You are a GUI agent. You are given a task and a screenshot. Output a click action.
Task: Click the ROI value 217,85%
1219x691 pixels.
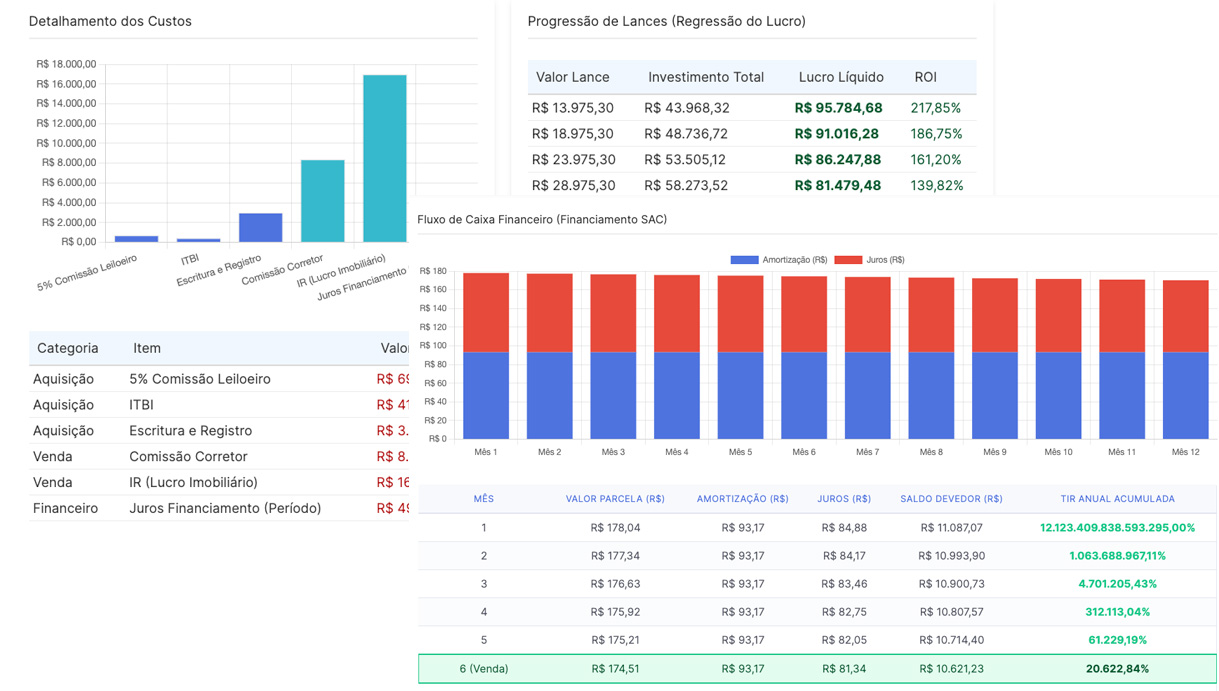(936, 108)
